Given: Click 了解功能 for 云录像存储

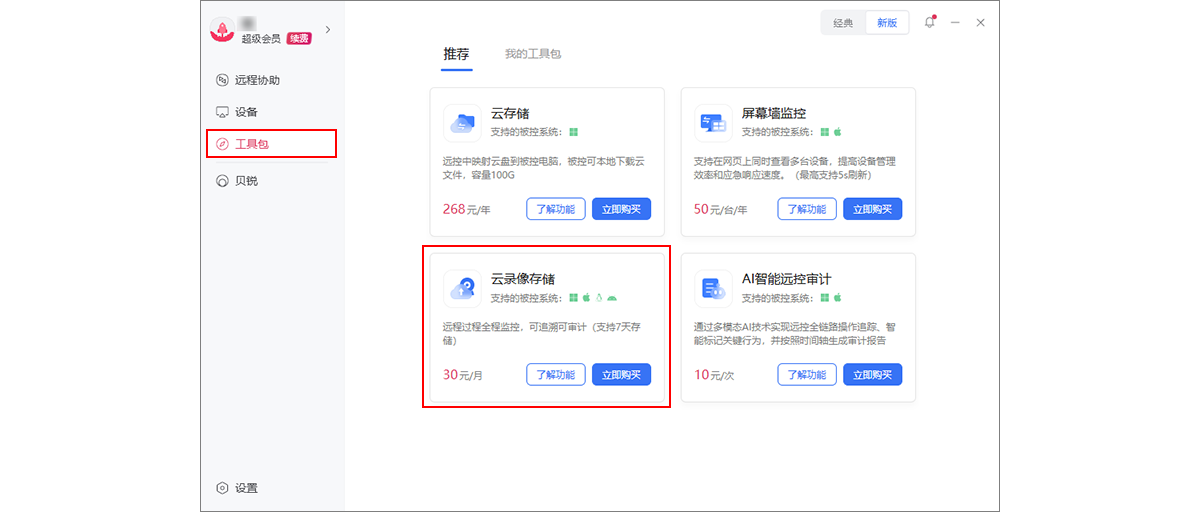Looking at the screenshot, I should tap(556, 375).
